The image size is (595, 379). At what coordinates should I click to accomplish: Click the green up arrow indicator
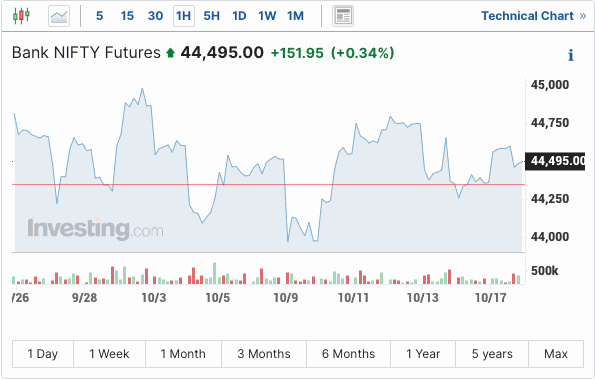tap(170, 53)
